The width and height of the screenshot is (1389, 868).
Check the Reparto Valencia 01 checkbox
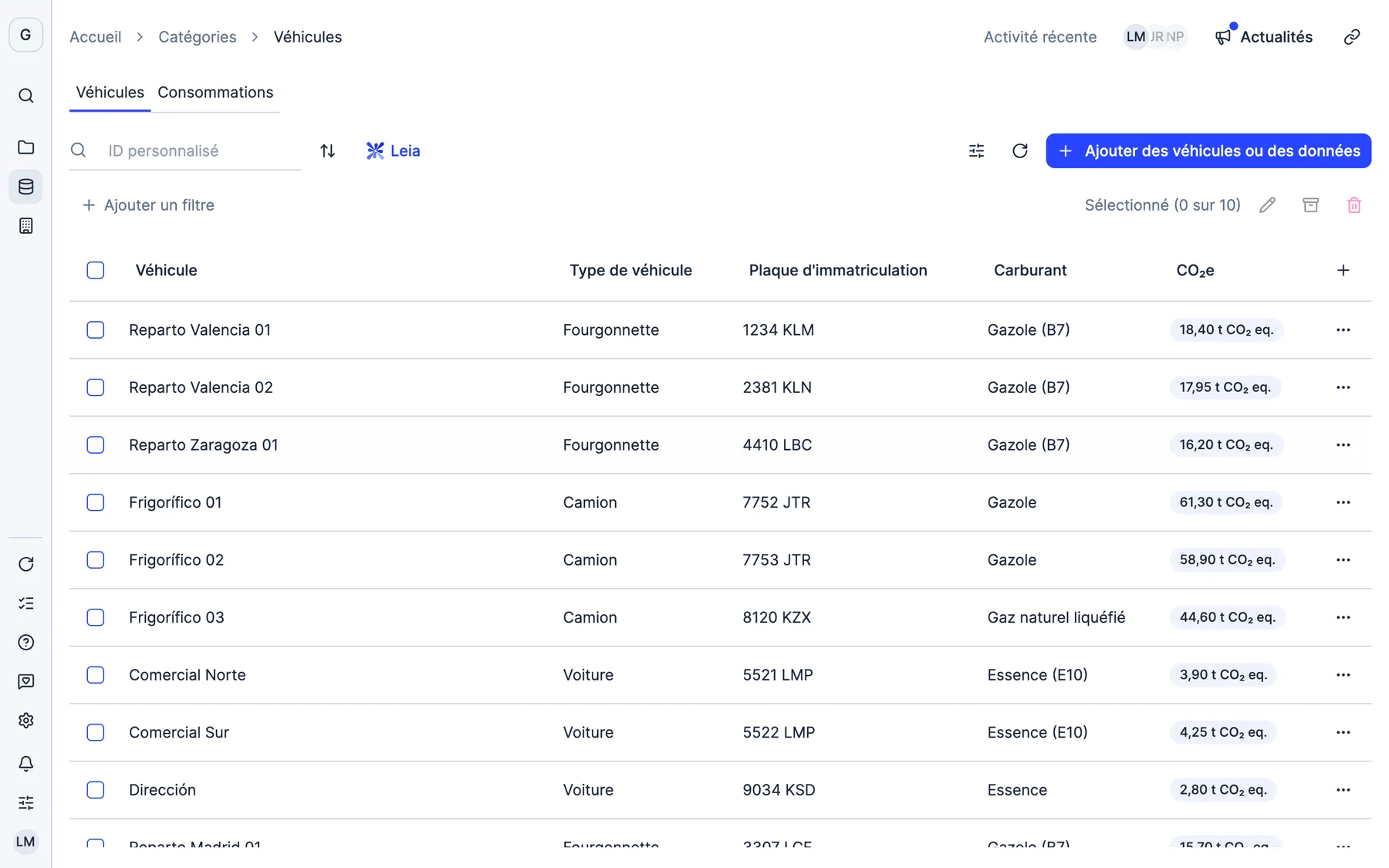[95, 329]
